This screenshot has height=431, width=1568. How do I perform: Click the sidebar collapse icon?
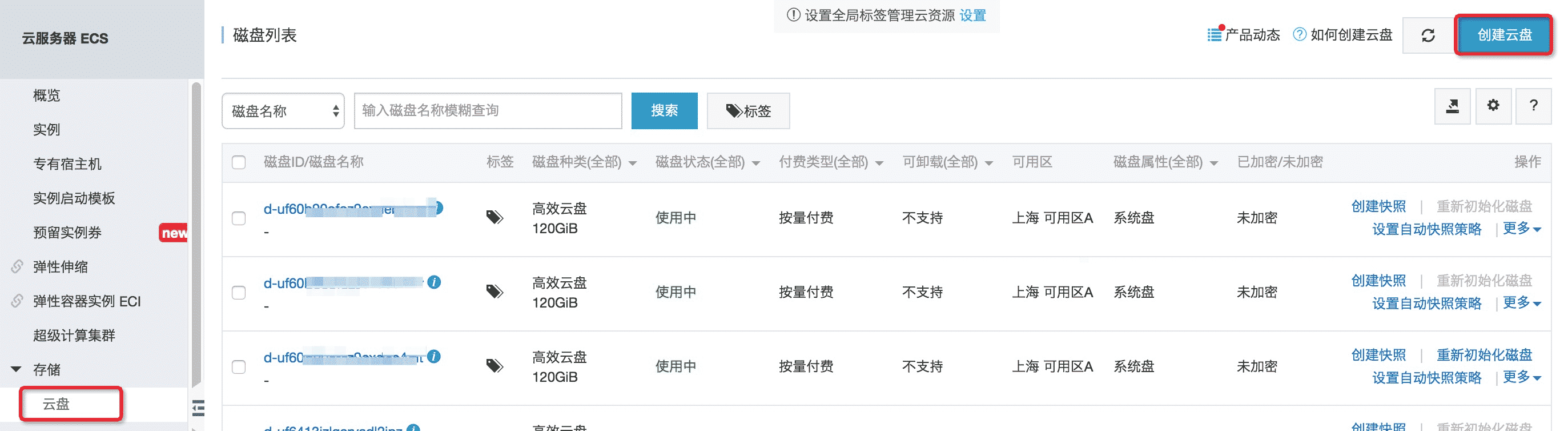[199, 407]
